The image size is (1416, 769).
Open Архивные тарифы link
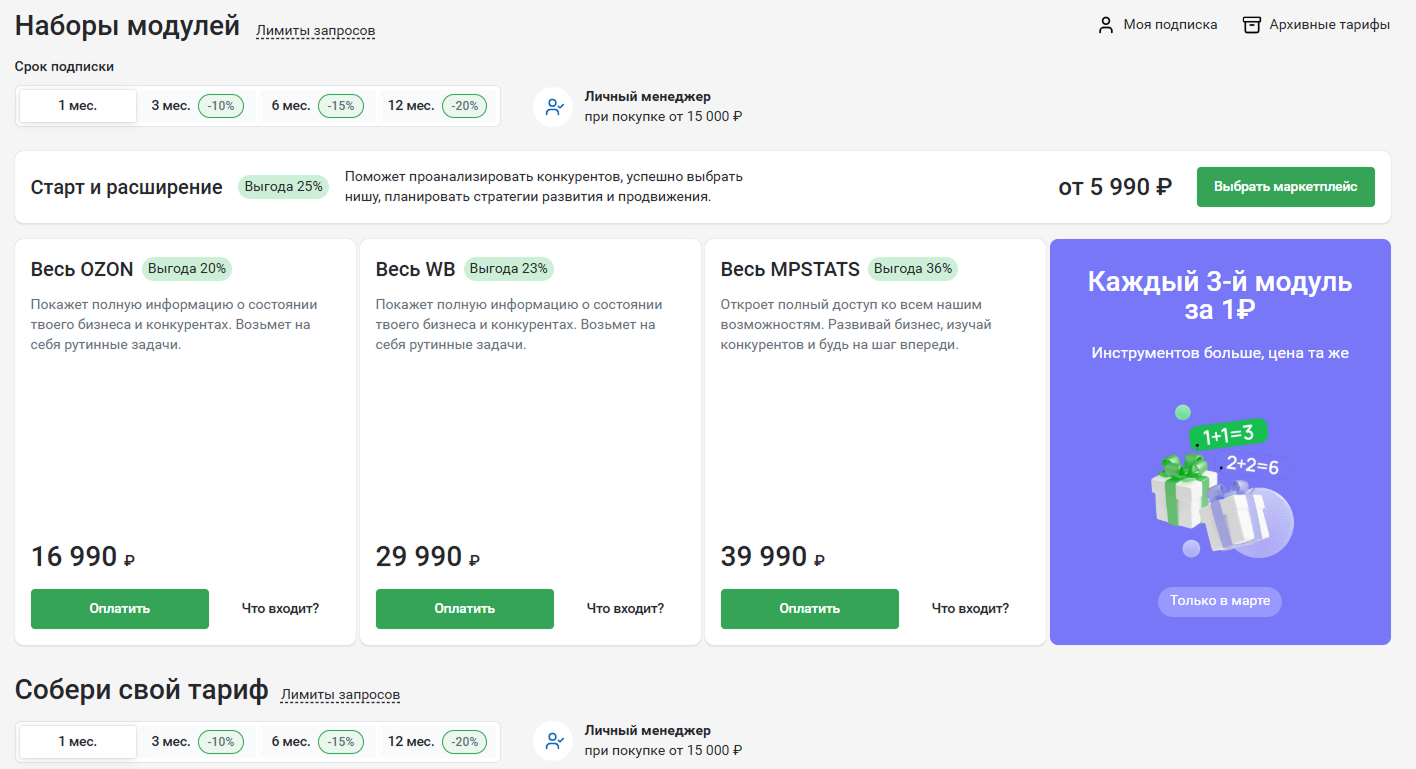click(x=1329, y=25)
